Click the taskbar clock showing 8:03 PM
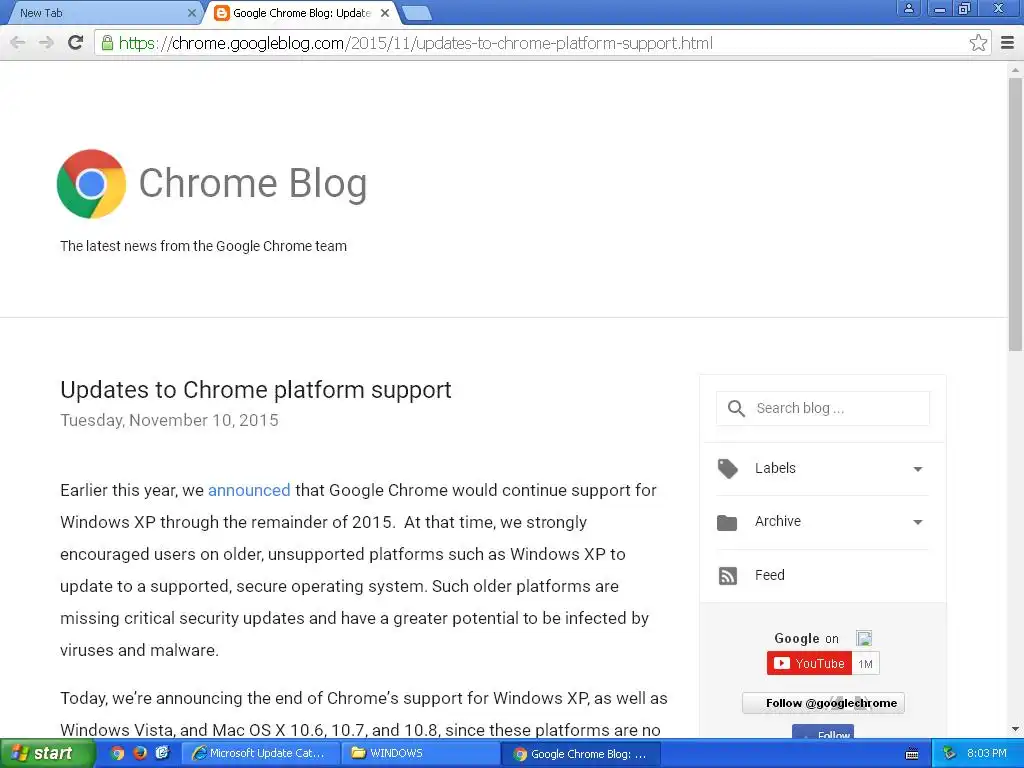1024x768 pixels. point(987,753)
